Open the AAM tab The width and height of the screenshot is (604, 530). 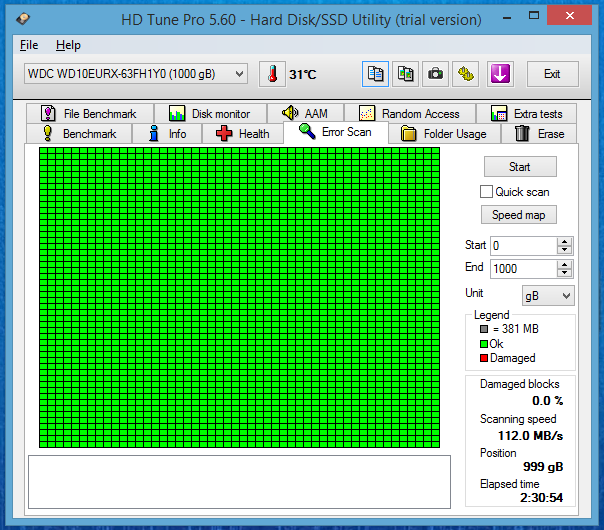tap(305, 114)
